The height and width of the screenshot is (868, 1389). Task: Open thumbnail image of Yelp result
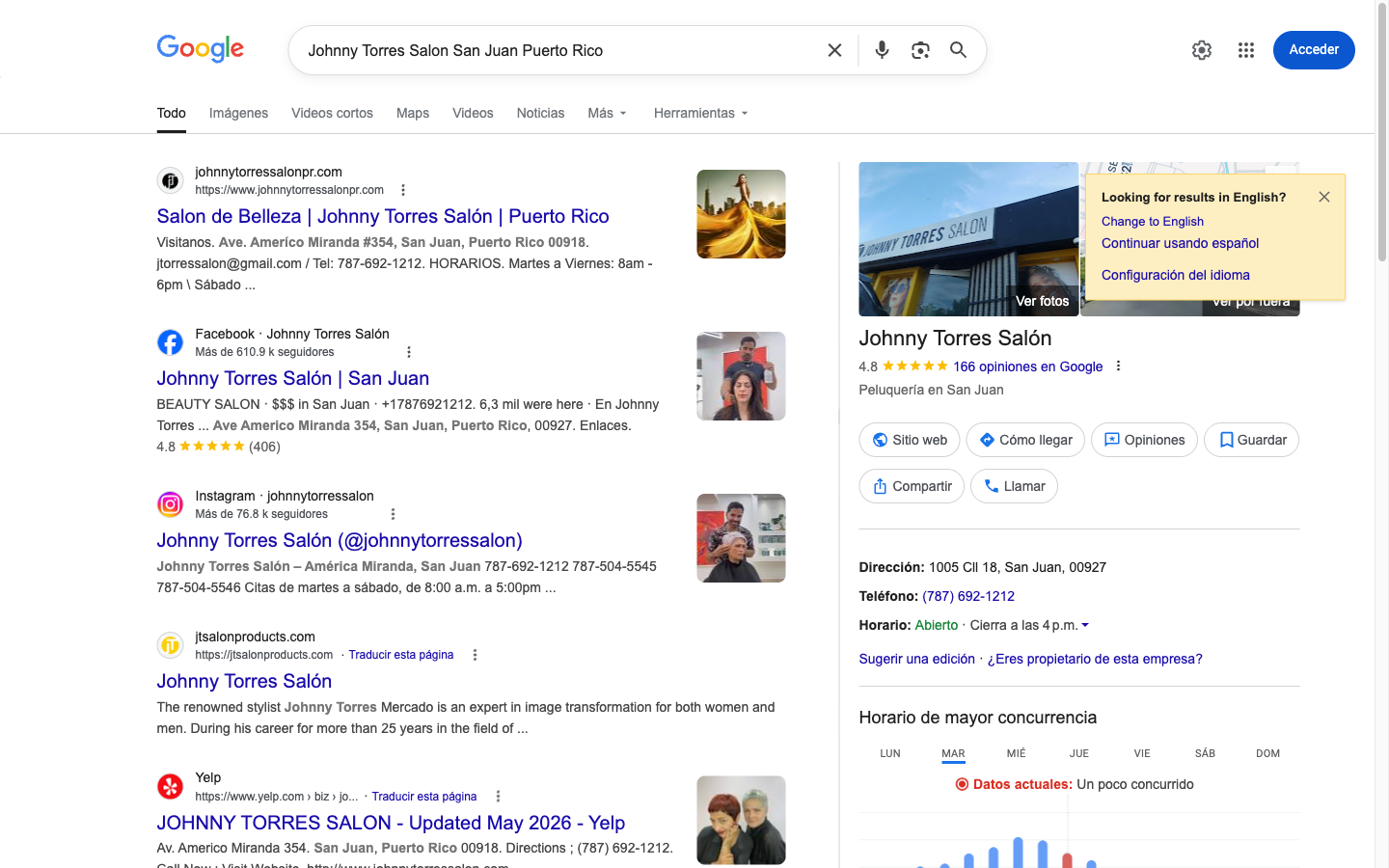point(741,820)
